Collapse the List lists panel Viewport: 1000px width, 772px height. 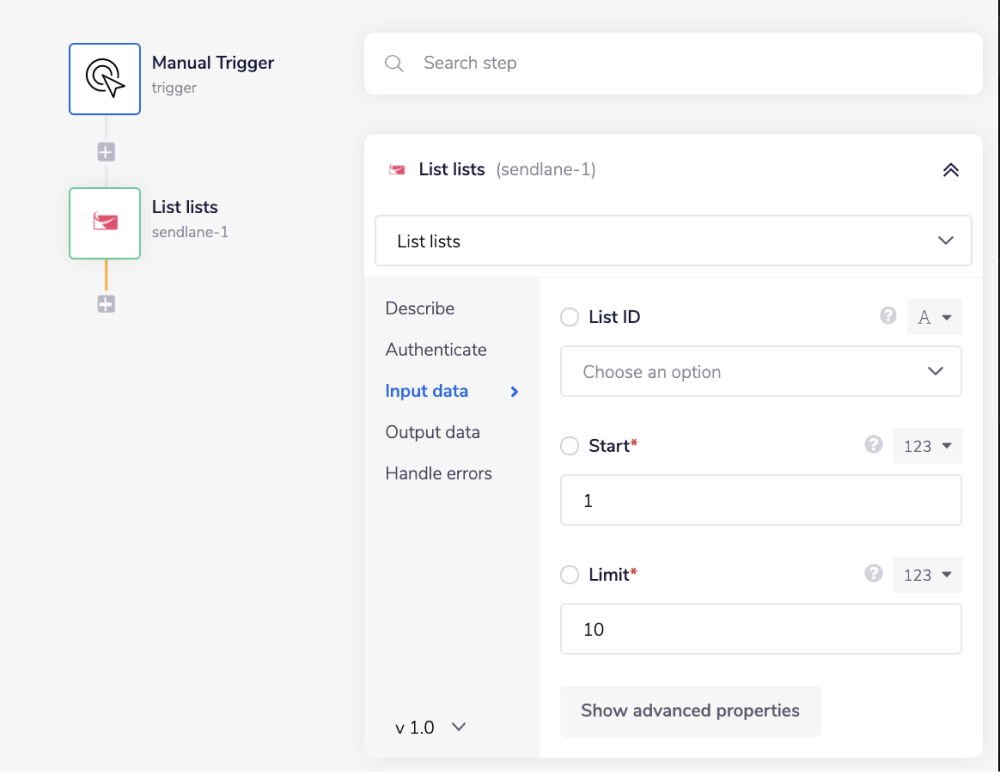pos(950,170)
